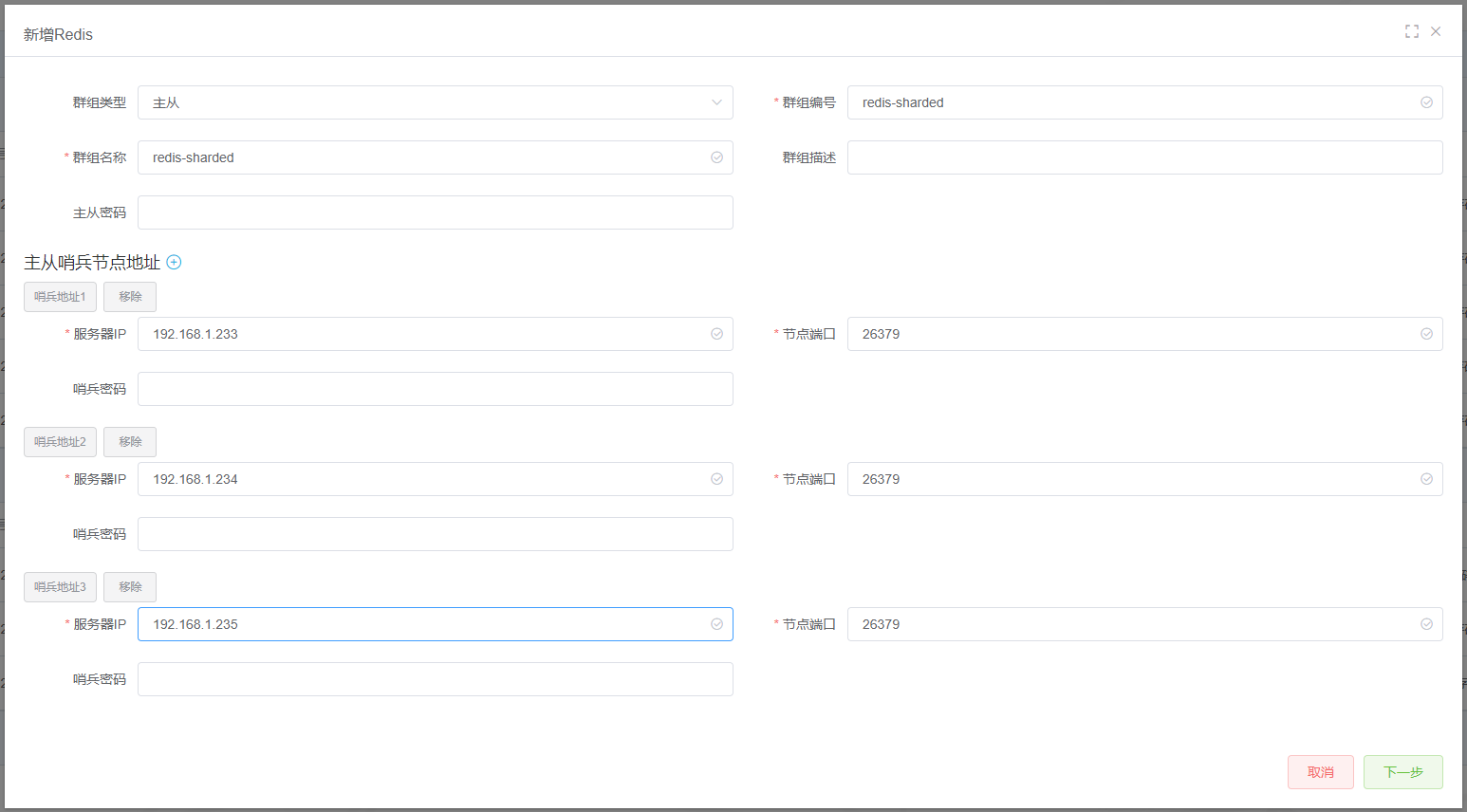
Task: Remove sentinel address 1 with 移除
Action: tap(130, 297)
